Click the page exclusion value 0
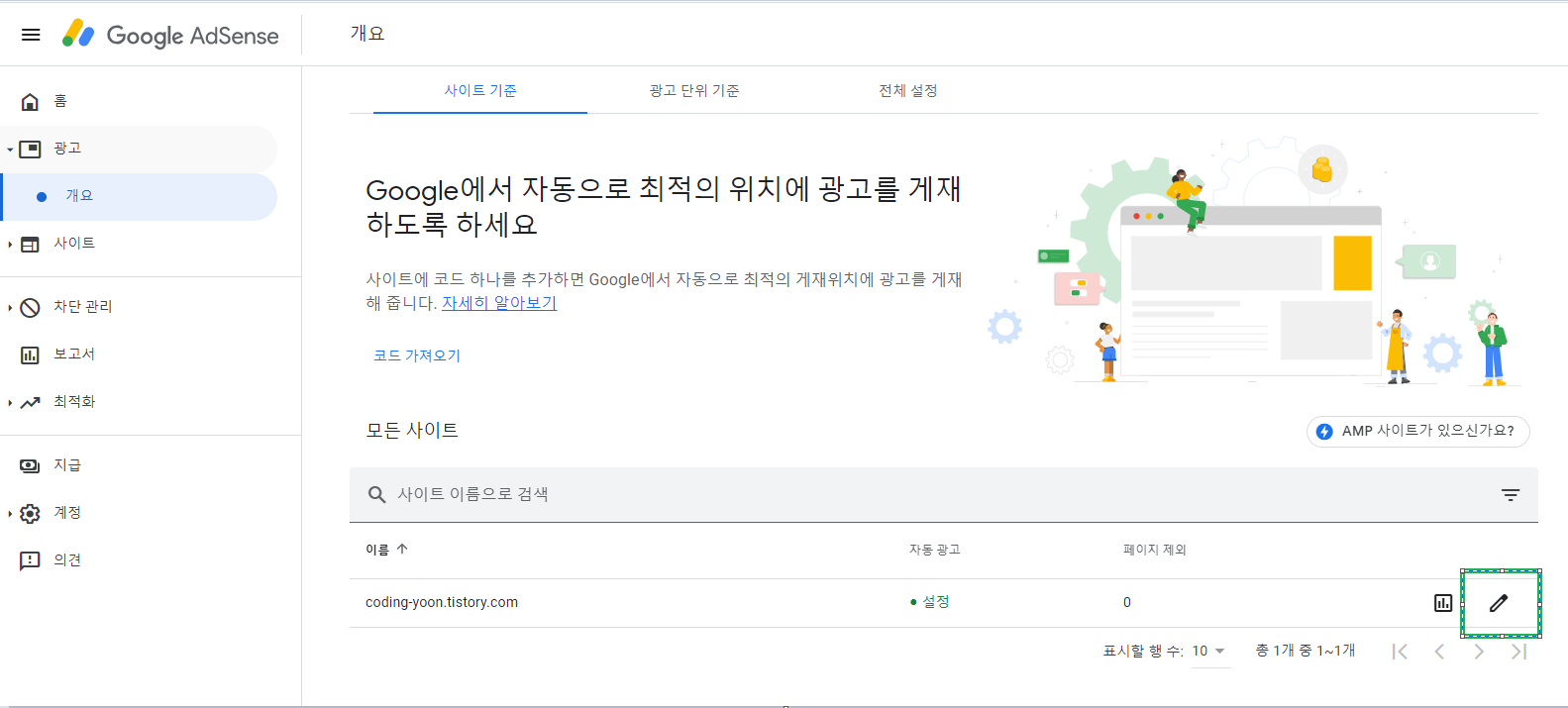 1127,602
